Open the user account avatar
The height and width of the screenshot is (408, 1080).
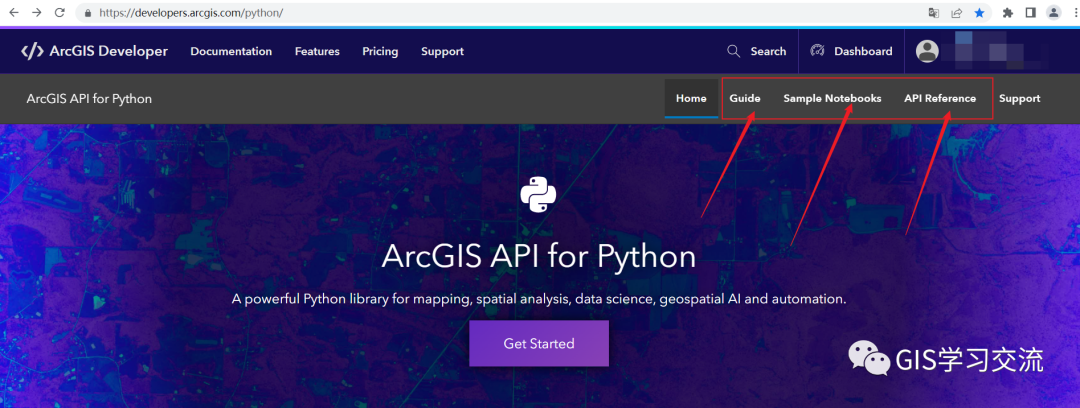click(x=928, y=51)
